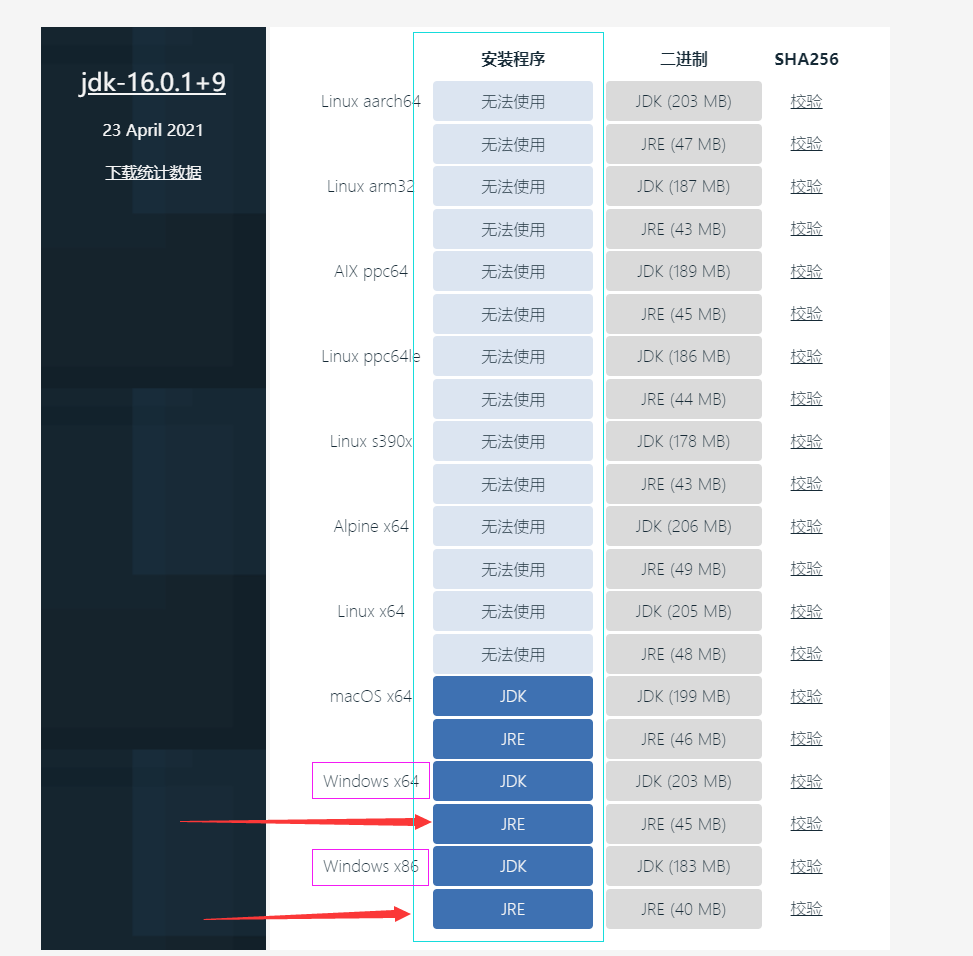The height and width of the screenshot is (956, 973).
Task: Open the jdk-16.0.1+9 release link
Action: [153, 82]
